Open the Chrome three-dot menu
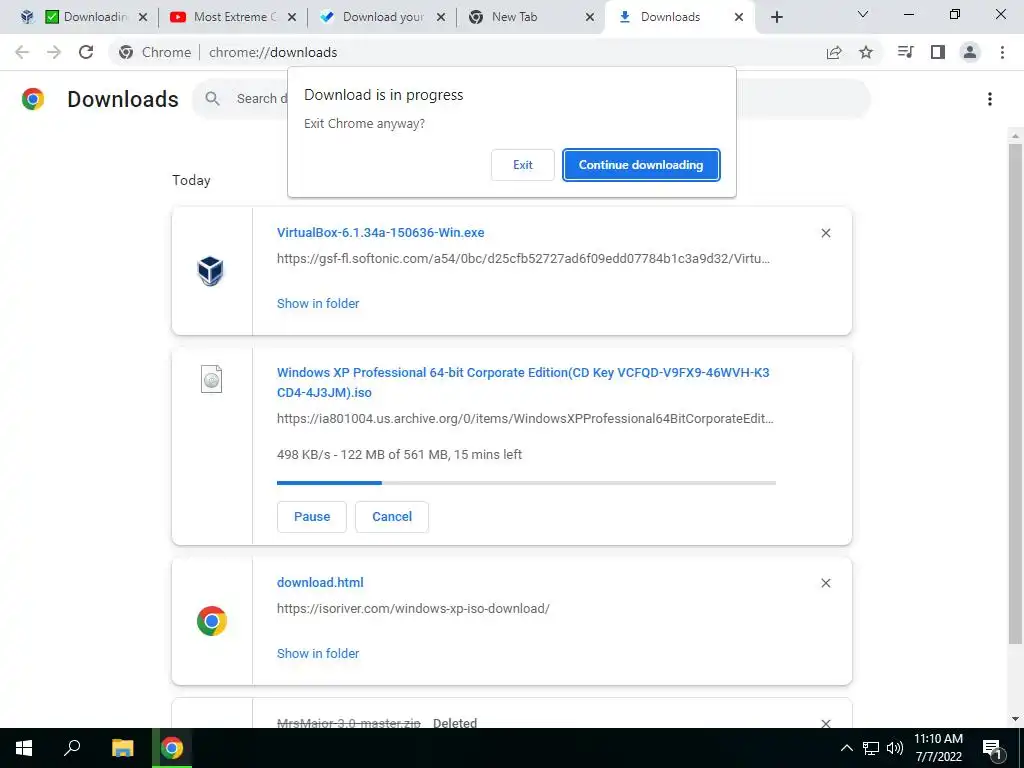 pos(1002,52)
